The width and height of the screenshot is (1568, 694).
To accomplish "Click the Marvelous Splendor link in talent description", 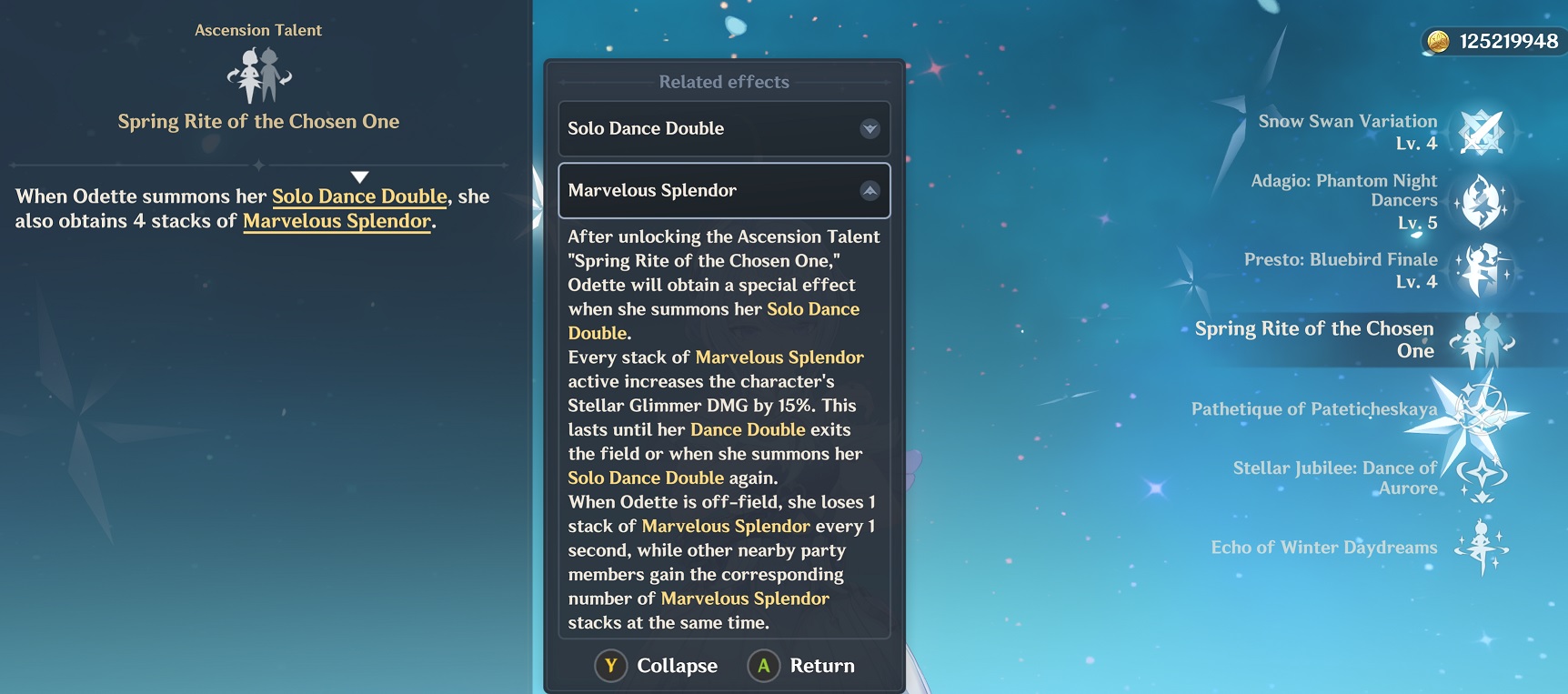I will coord(337,221).
